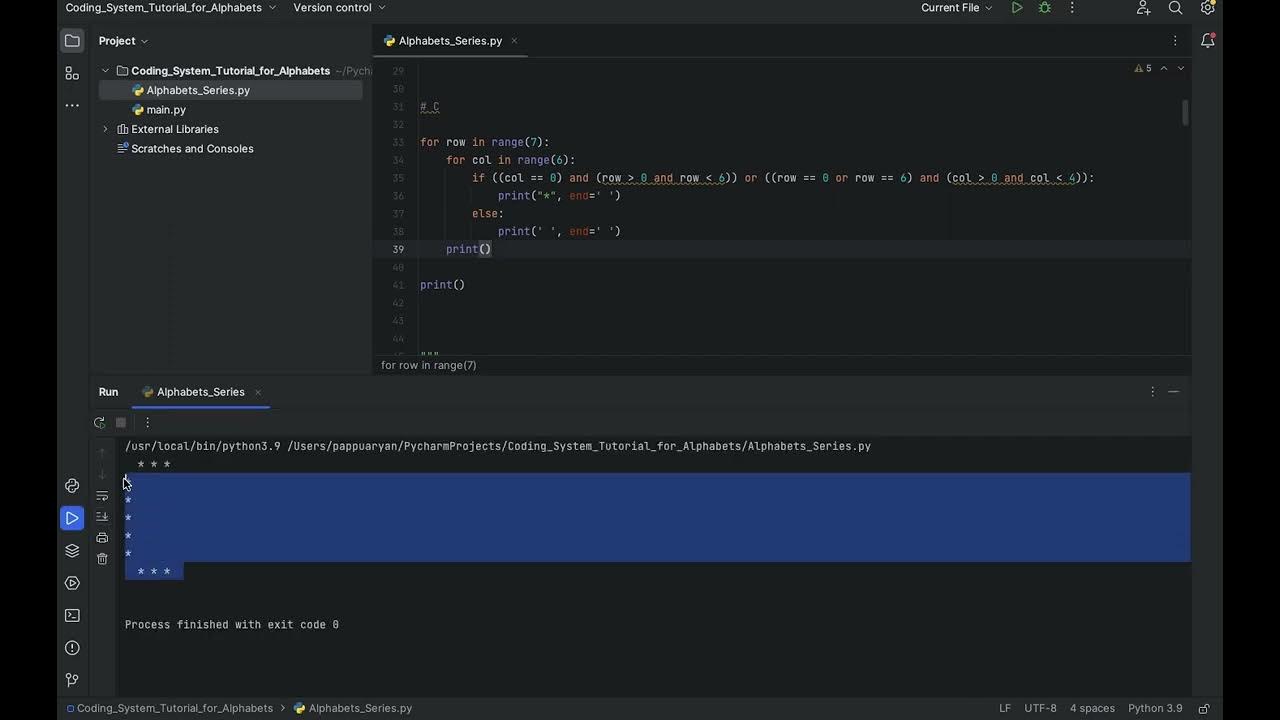Open IDE settings gear icon
1280x720 pixels.
pyautogui.click(x=1207, y=8)
